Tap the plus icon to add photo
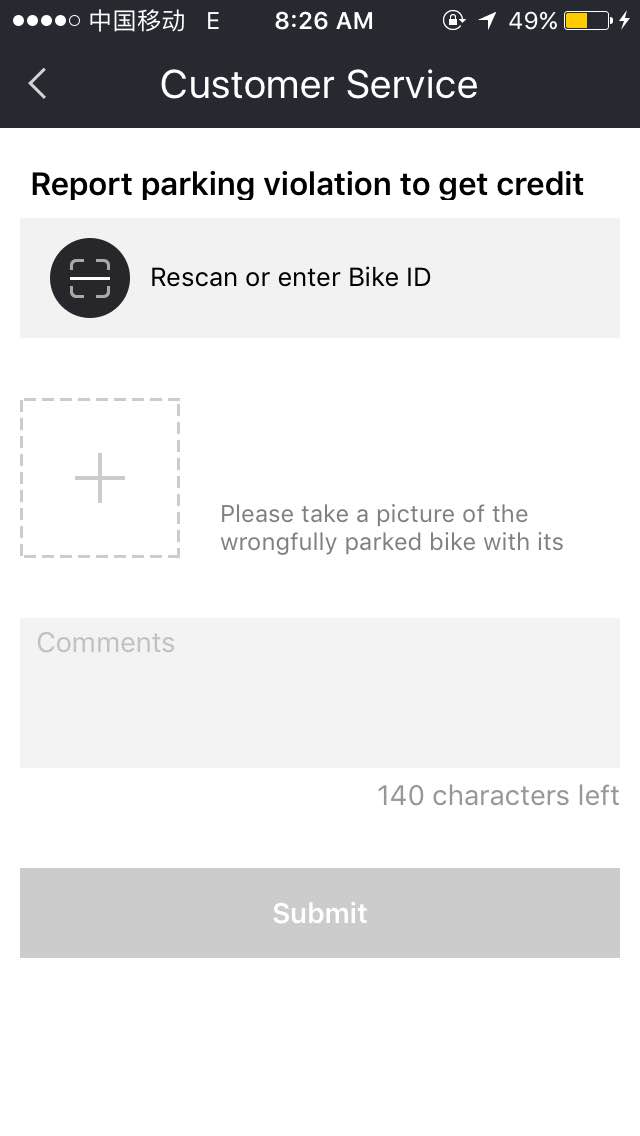 click(100, 478)
